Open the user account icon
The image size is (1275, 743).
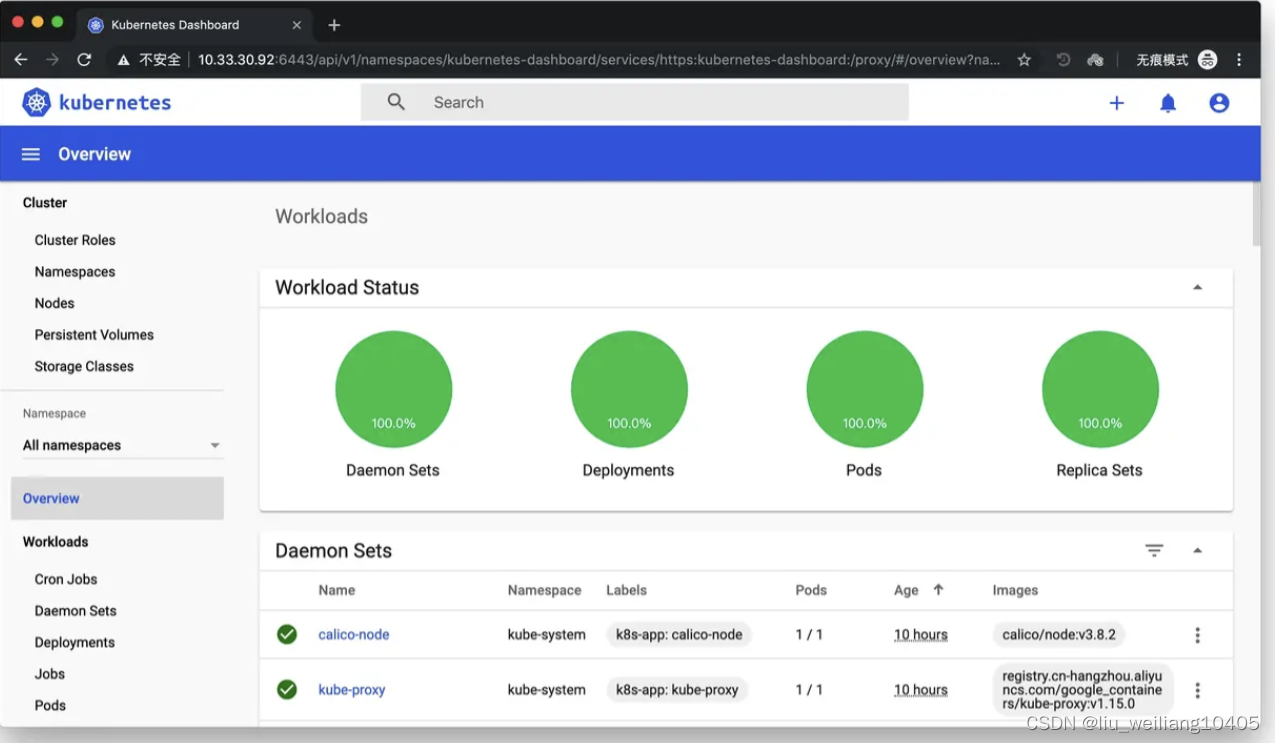tap(1219, 102)
